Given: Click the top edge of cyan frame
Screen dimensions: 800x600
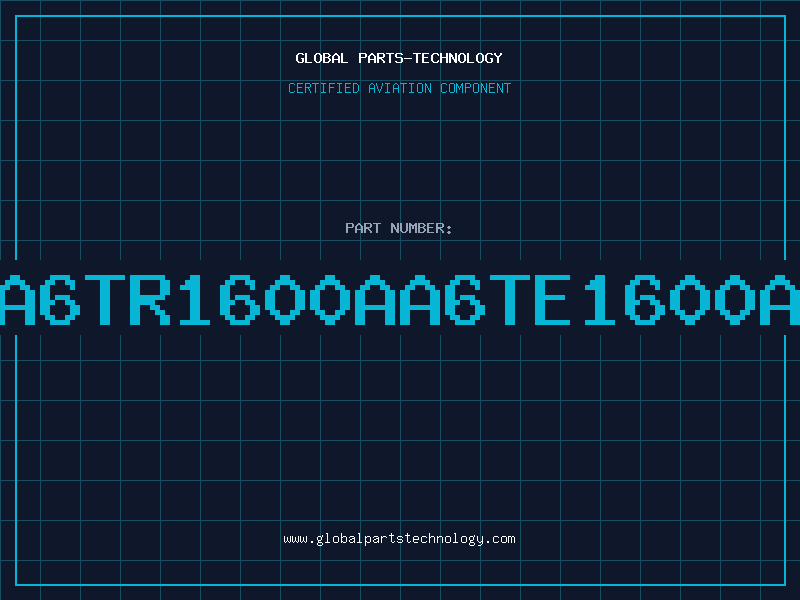Looking at the screenshot, I should click(x=401, y=16).
